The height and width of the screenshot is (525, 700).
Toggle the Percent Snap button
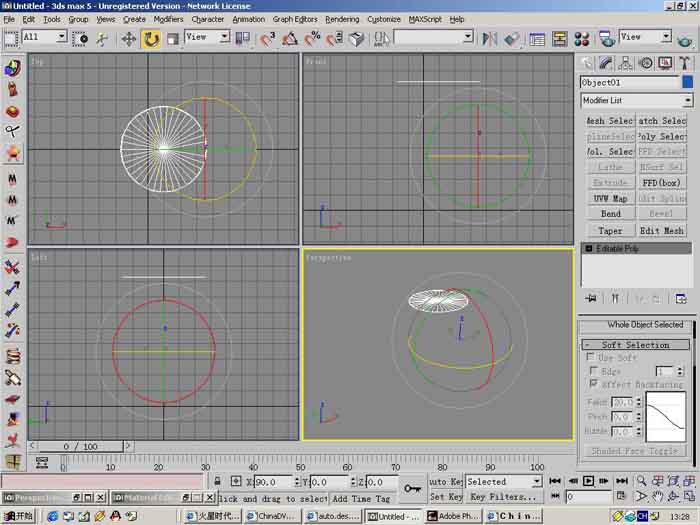(312, 39)
